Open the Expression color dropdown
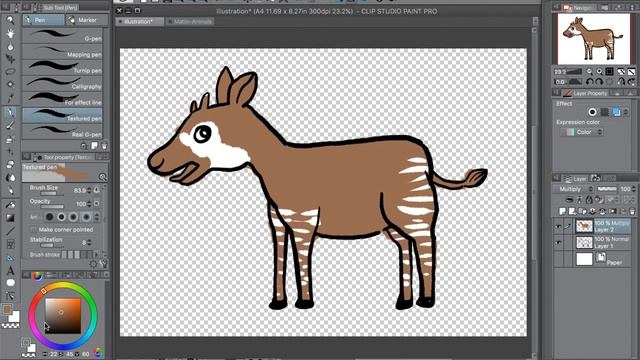The height and width of the screenshot is (360, 640). point(581,132)
